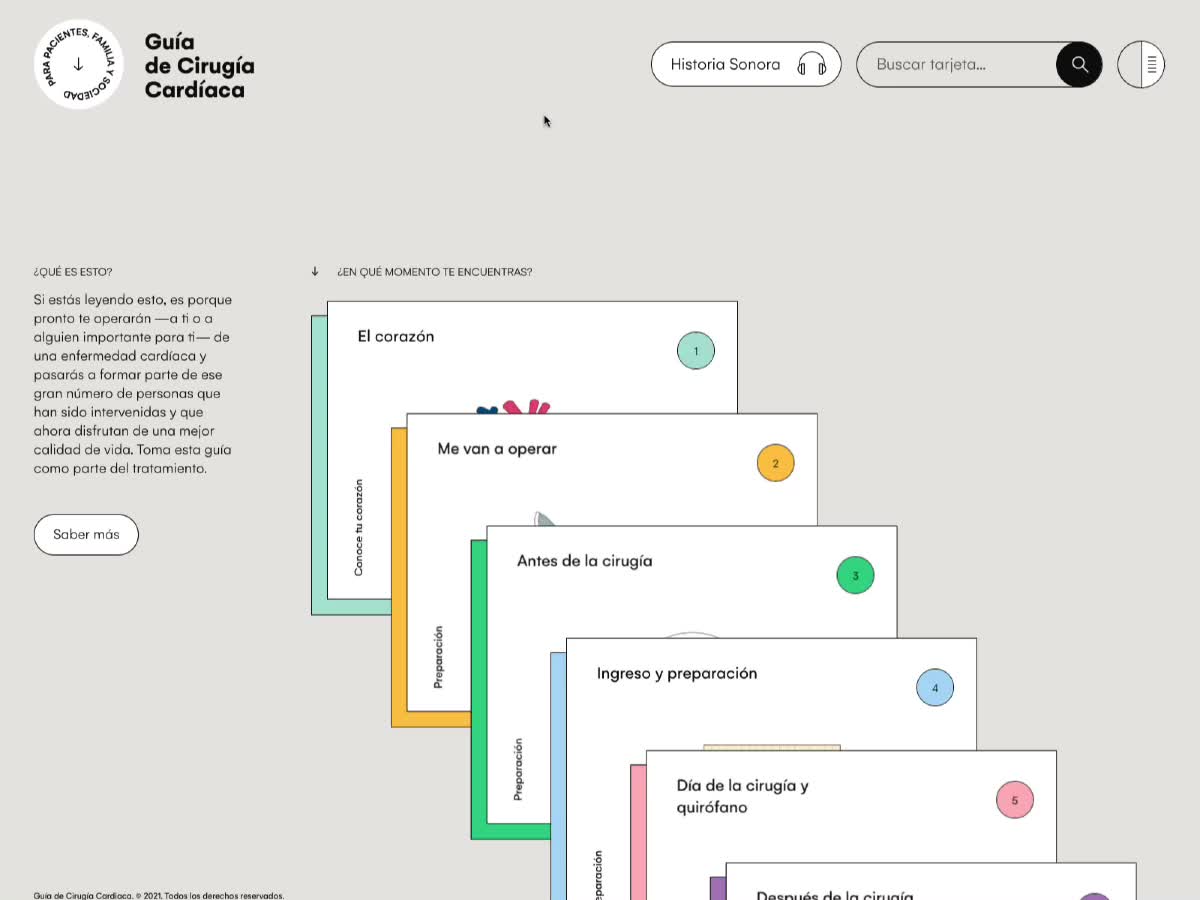
Task: Click the ¿En qué momento te encuentras? heading
Action: [x=434, y=272]
